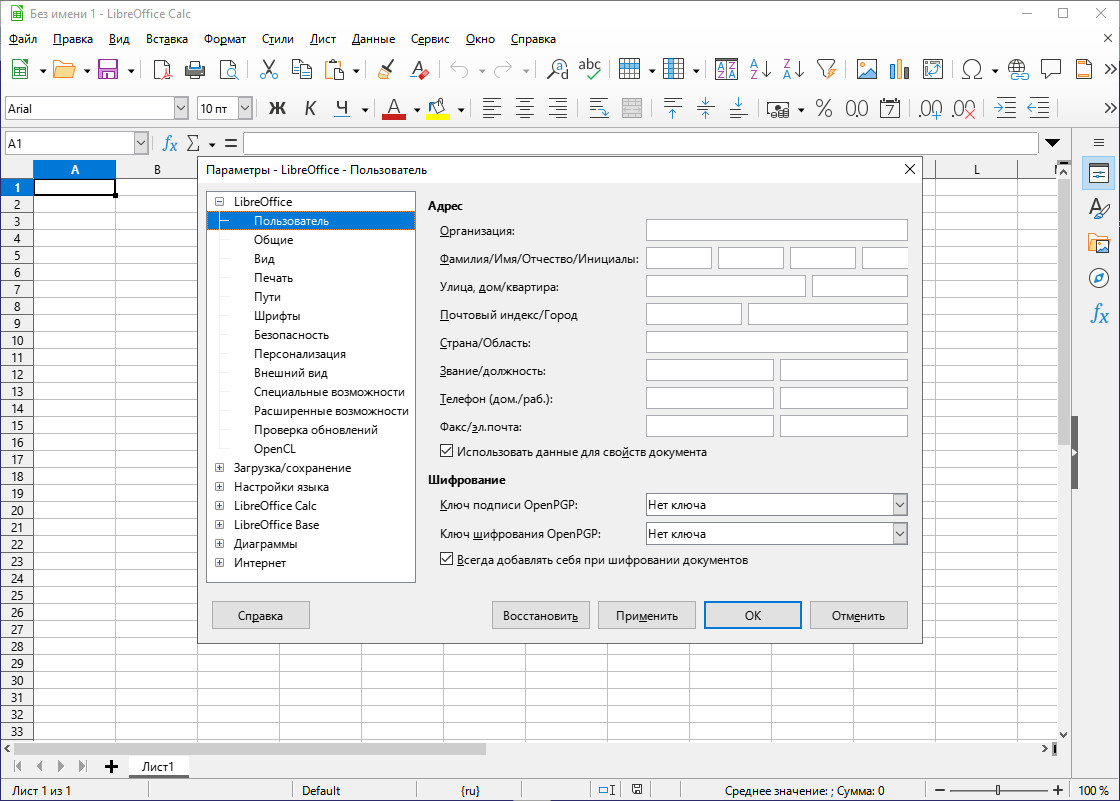
Task: Toggle Всегда добавлять себя при шифровании checkbox
Action: (x=447, y=560)
